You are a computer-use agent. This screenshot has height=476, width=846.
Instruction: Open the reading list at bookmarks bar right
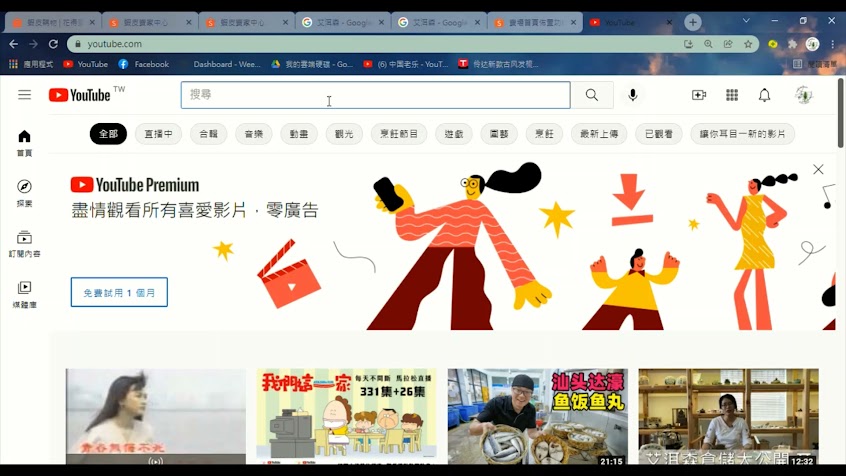coord(815,64)
